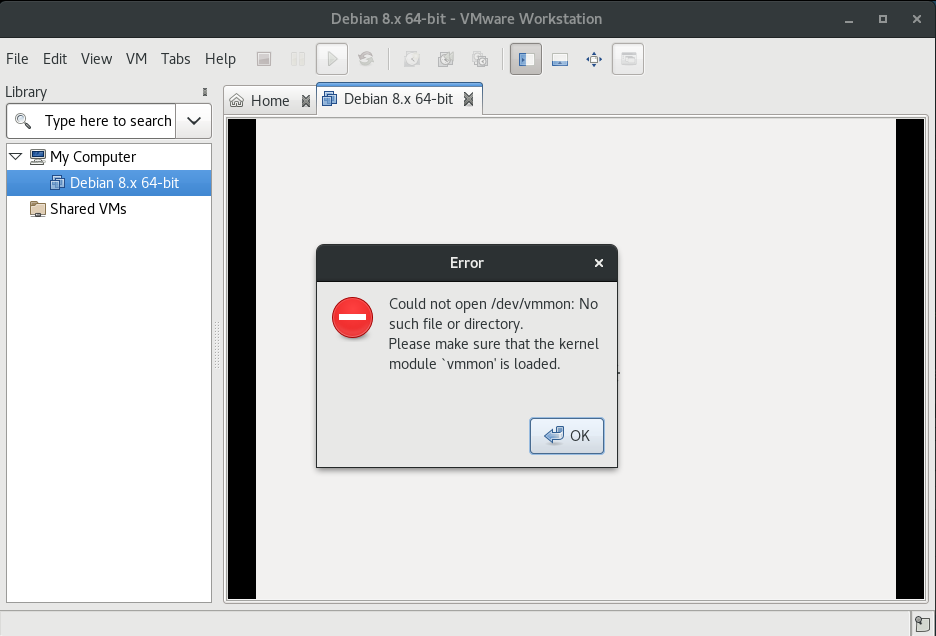Viewport: 936px width, 636px height.
Task: Toggle the Unity mode toolbar button
Action: (628, 59)
